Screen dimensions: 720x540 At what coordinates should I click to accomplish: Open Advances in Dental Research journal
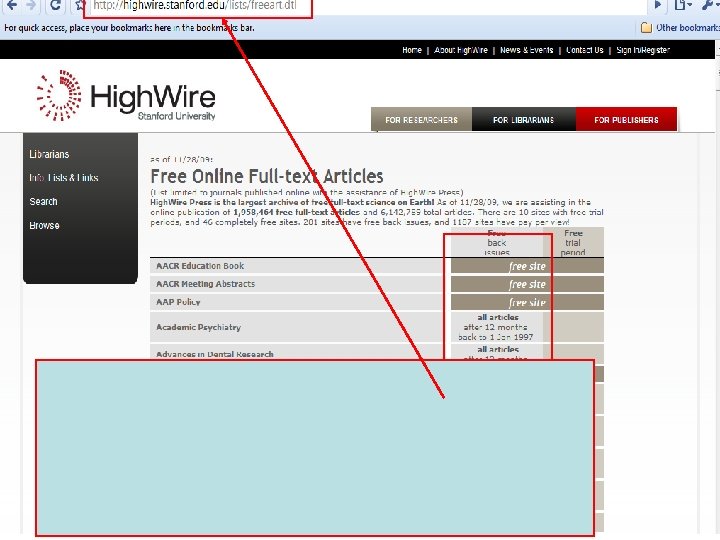click(x=214, y=354)
